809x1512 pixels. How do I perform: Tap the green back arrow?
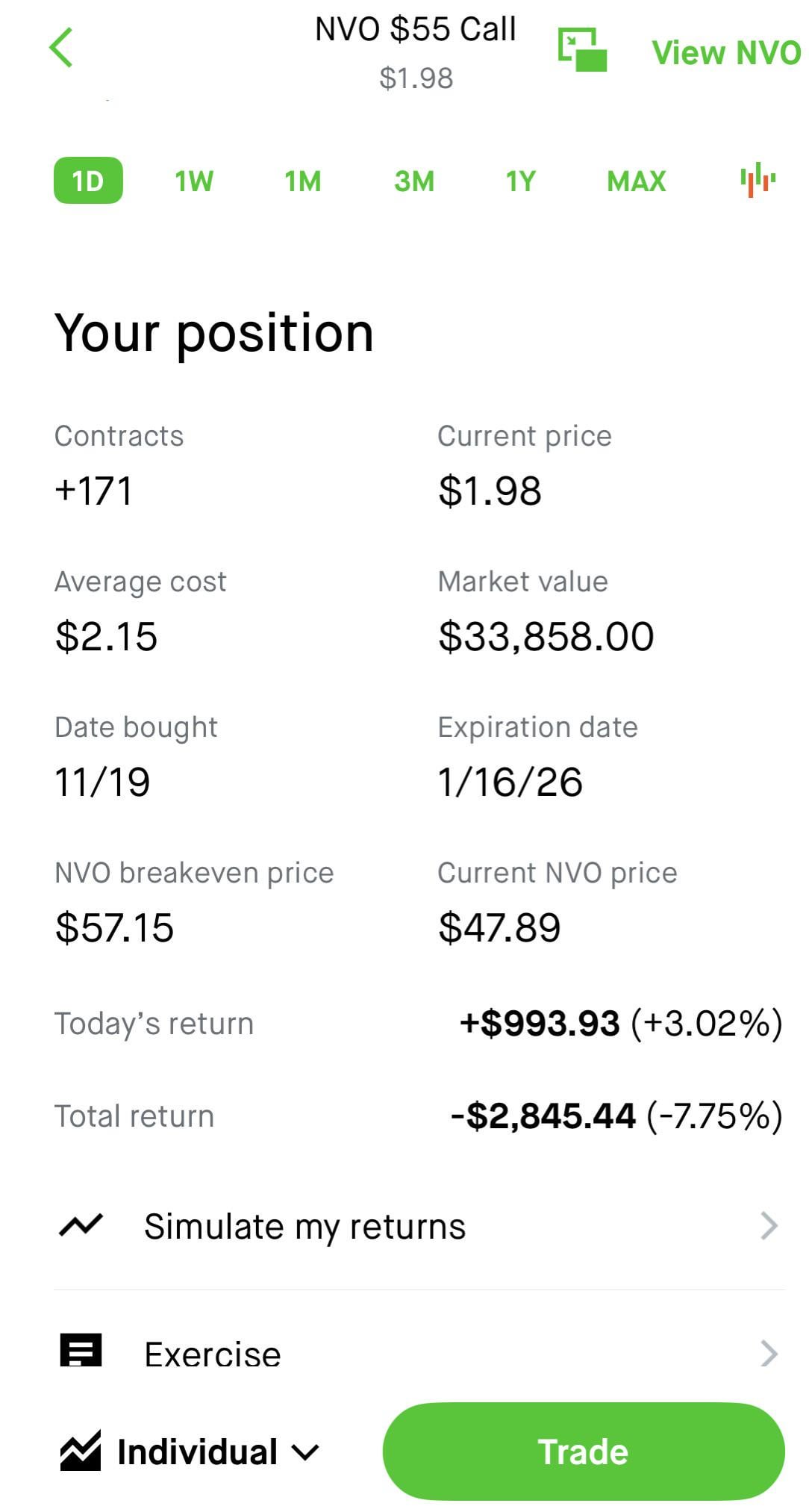[61, 48]
